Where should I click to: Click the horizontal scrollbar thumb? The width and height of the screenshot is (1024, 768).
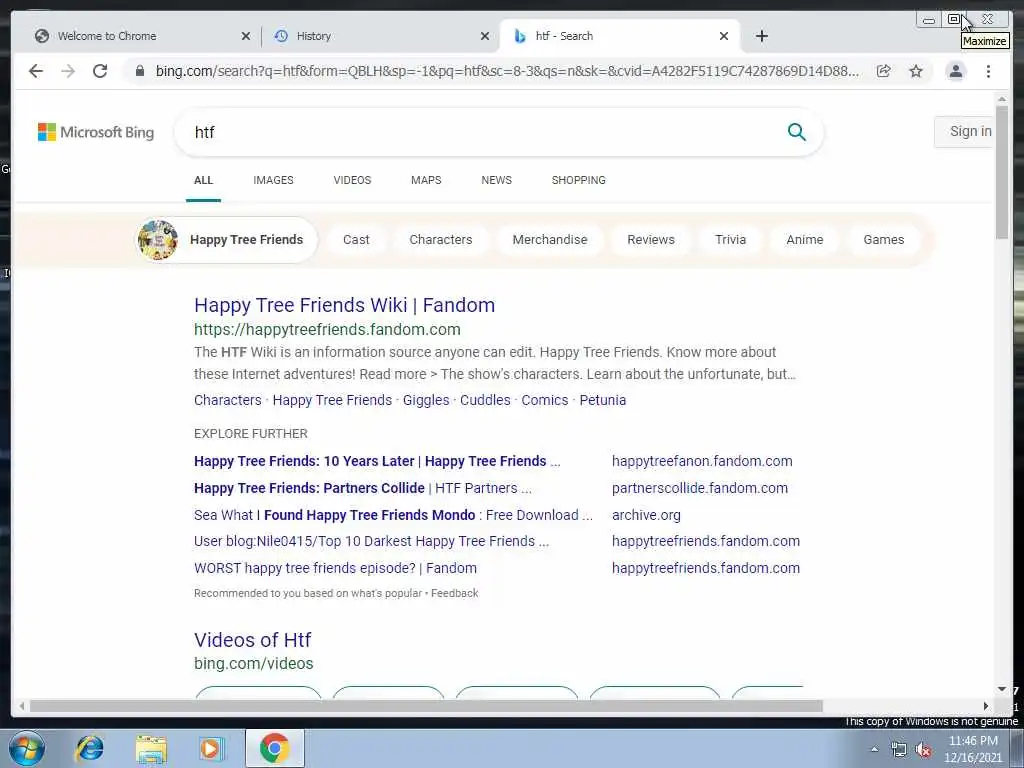[426, 706]
